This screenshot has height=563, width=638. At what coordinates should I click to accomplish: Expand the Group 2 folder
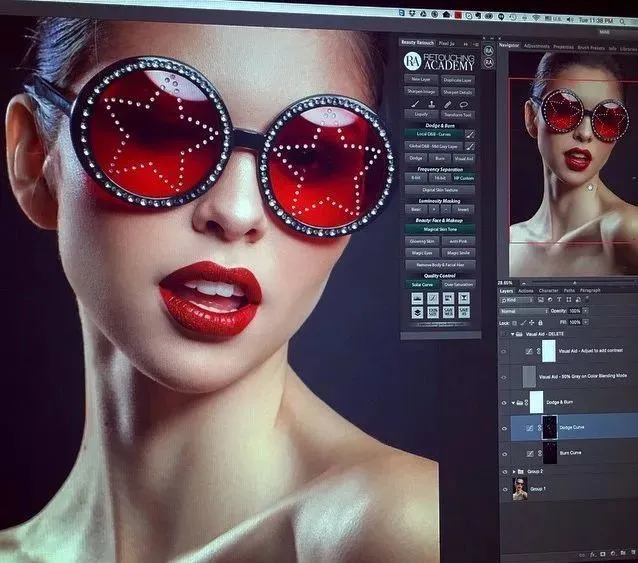pyautogui.click(x=514, y=471)
